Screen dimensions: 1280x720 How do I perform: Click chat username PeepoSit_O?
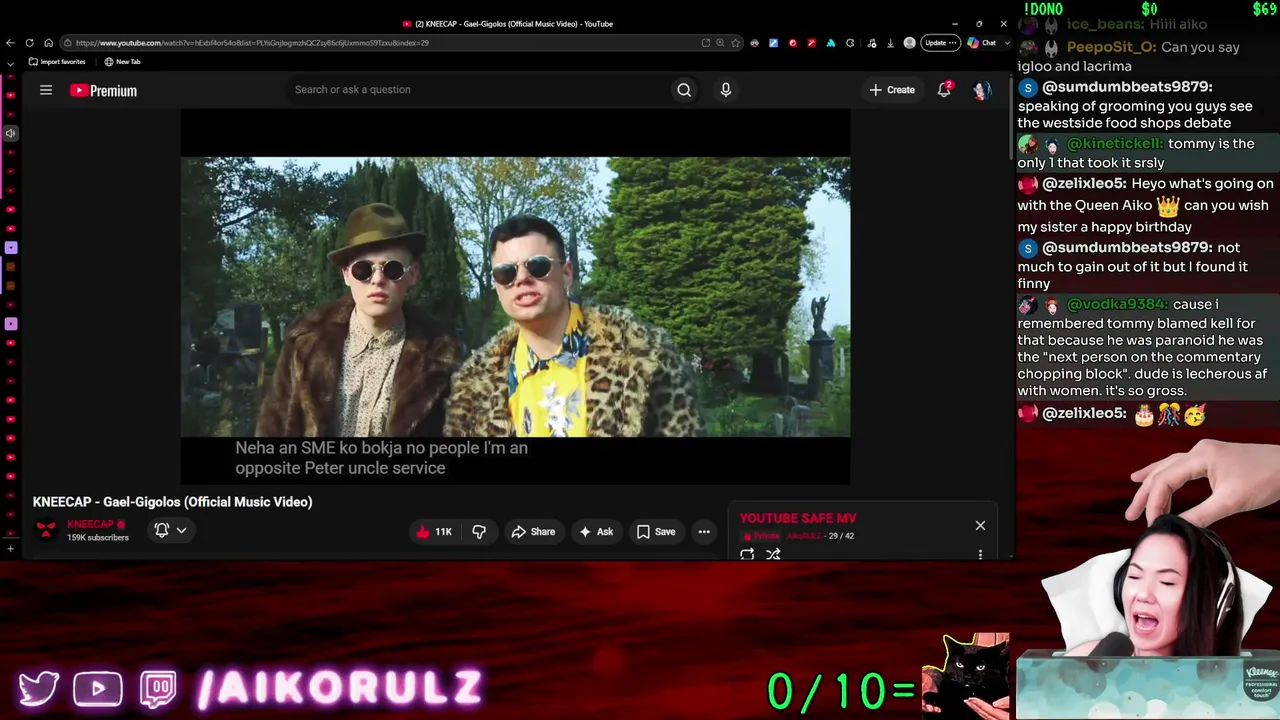click(x=1112, y=47)
